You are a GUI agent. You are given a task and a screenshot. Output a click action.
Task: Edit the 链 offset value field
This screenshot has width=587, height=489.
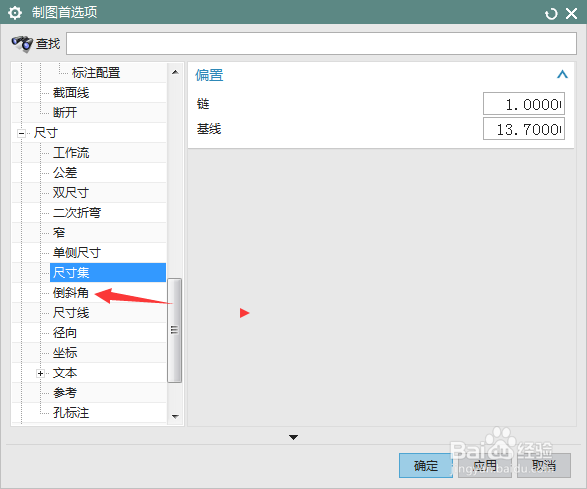point(524,104)
